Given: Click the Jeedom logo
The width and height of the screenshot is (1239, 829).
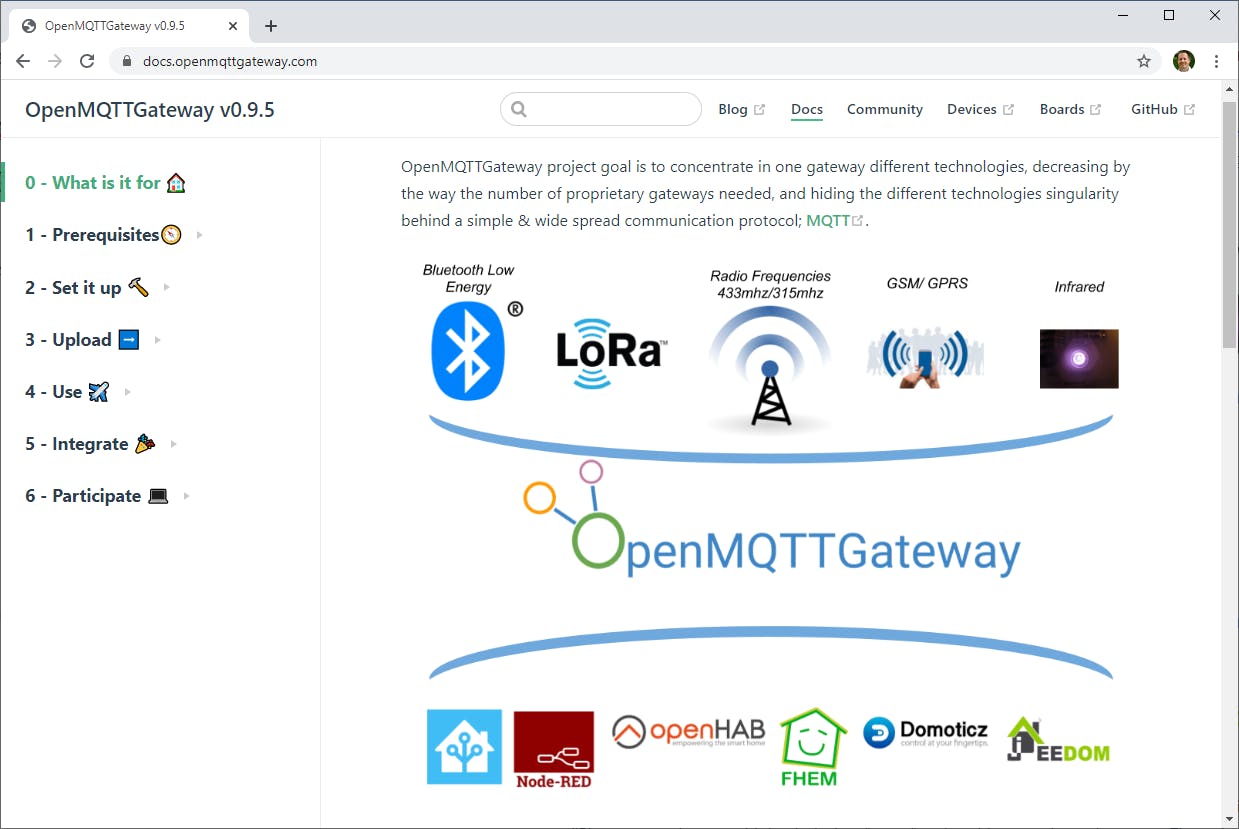Looking at the screenshot, I should click(1058, 741).
